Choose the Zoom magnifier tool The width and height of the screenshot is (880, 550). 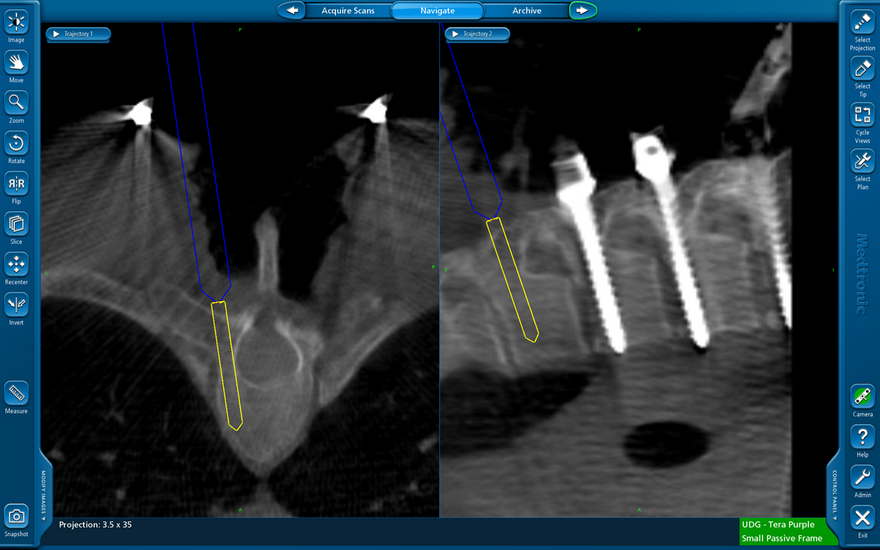[x=16, y=103]
